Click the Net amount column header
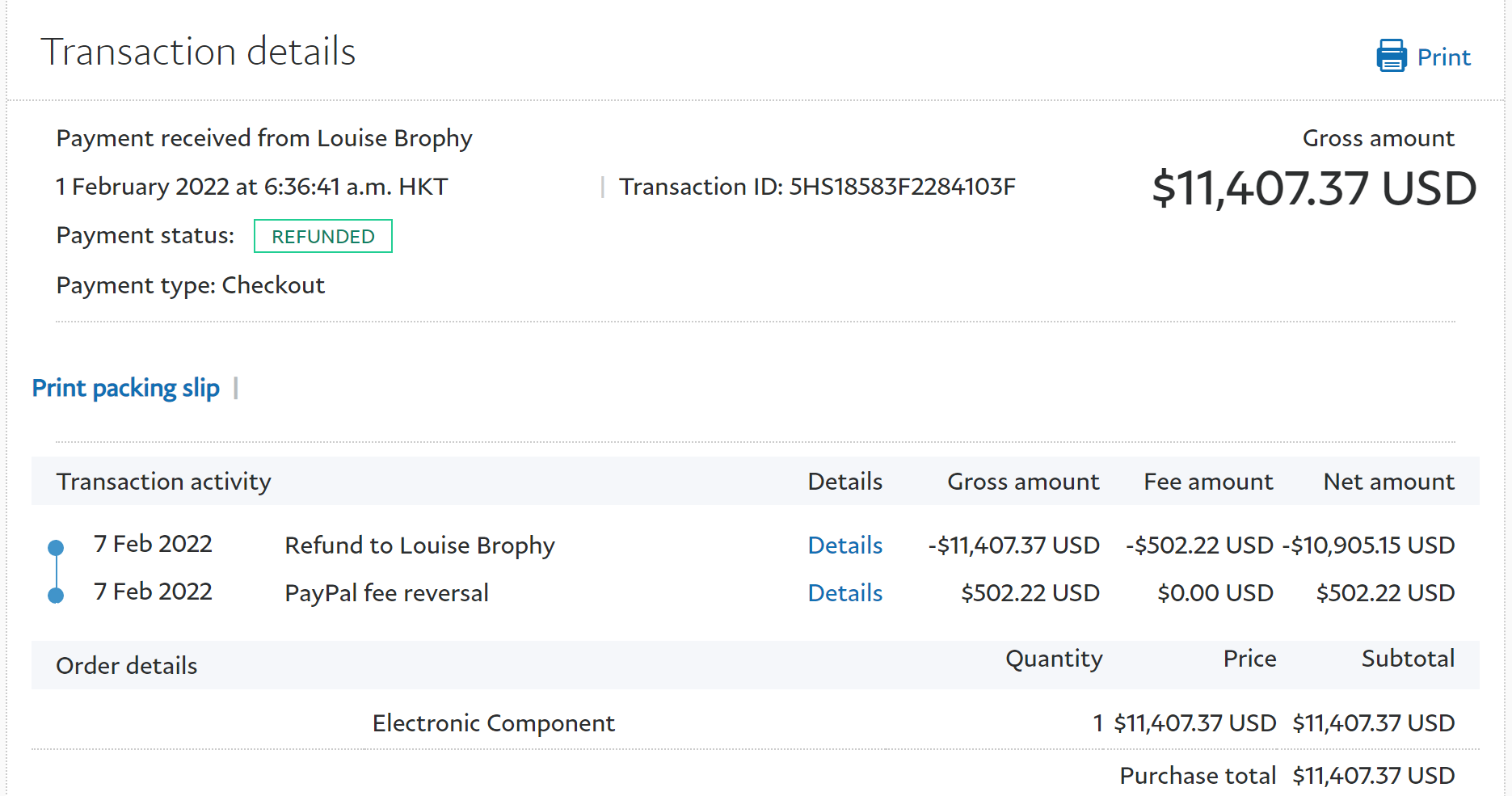 pos(1388,482)
